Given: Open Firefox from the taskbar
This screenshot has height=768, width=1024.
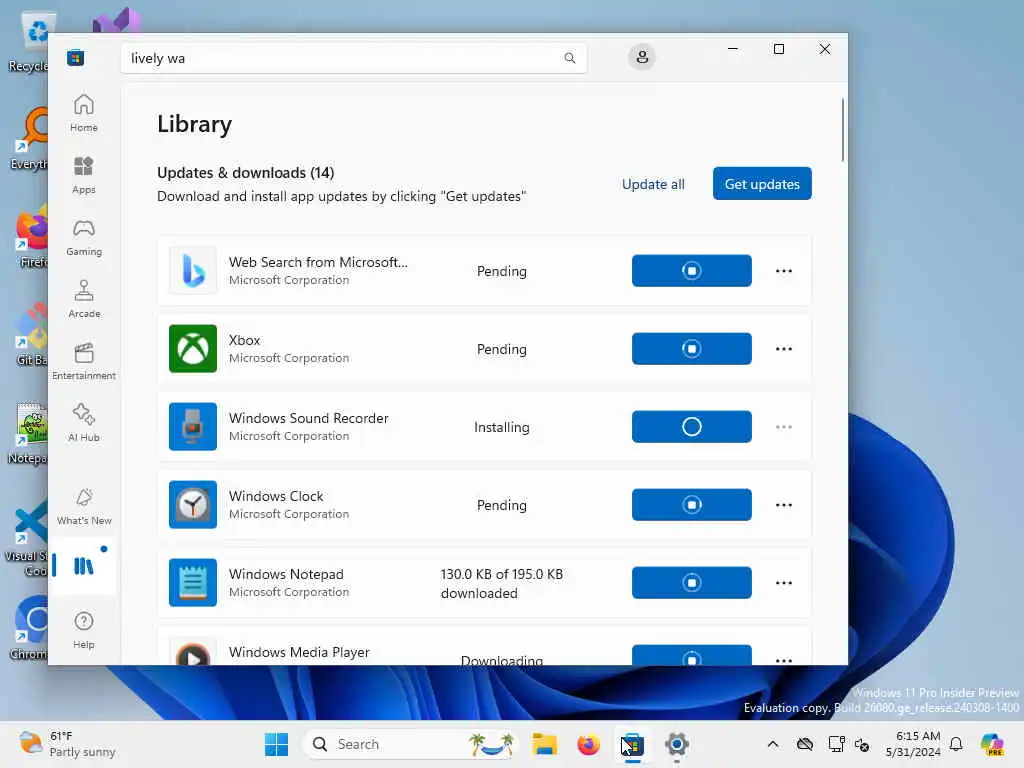Looking at the screenshot, I should tap(588, 744).
